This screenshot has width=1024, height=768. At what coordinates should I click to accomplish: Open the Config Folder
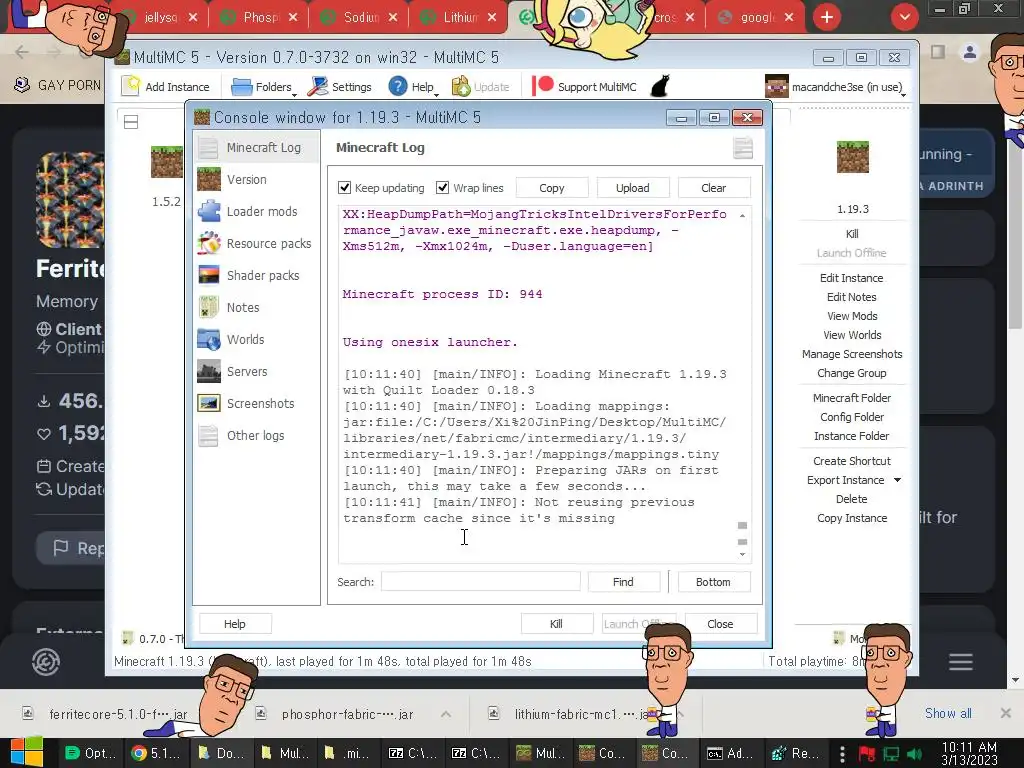pyautogui.click(x=852, y=417)
